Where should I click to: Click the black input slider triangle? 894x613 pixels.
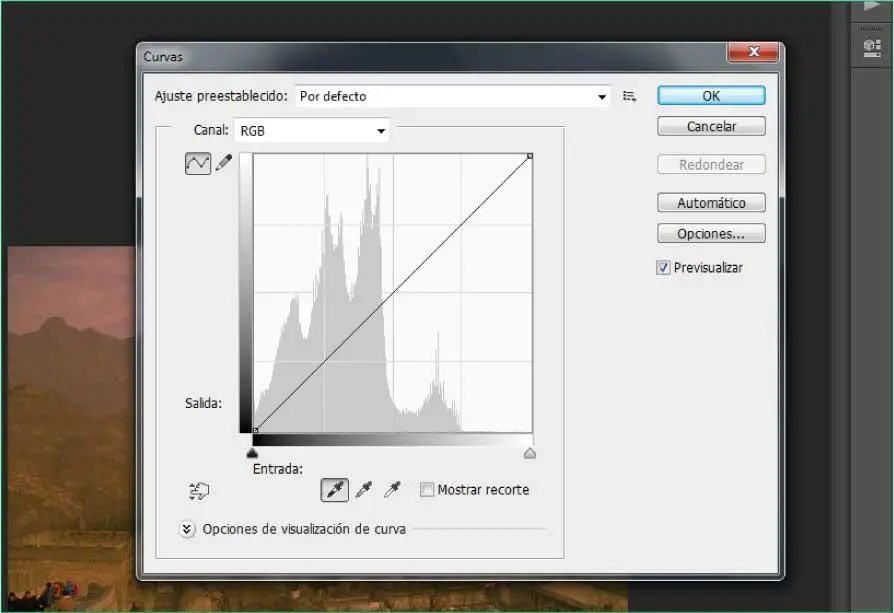click(x=252, y=453)
